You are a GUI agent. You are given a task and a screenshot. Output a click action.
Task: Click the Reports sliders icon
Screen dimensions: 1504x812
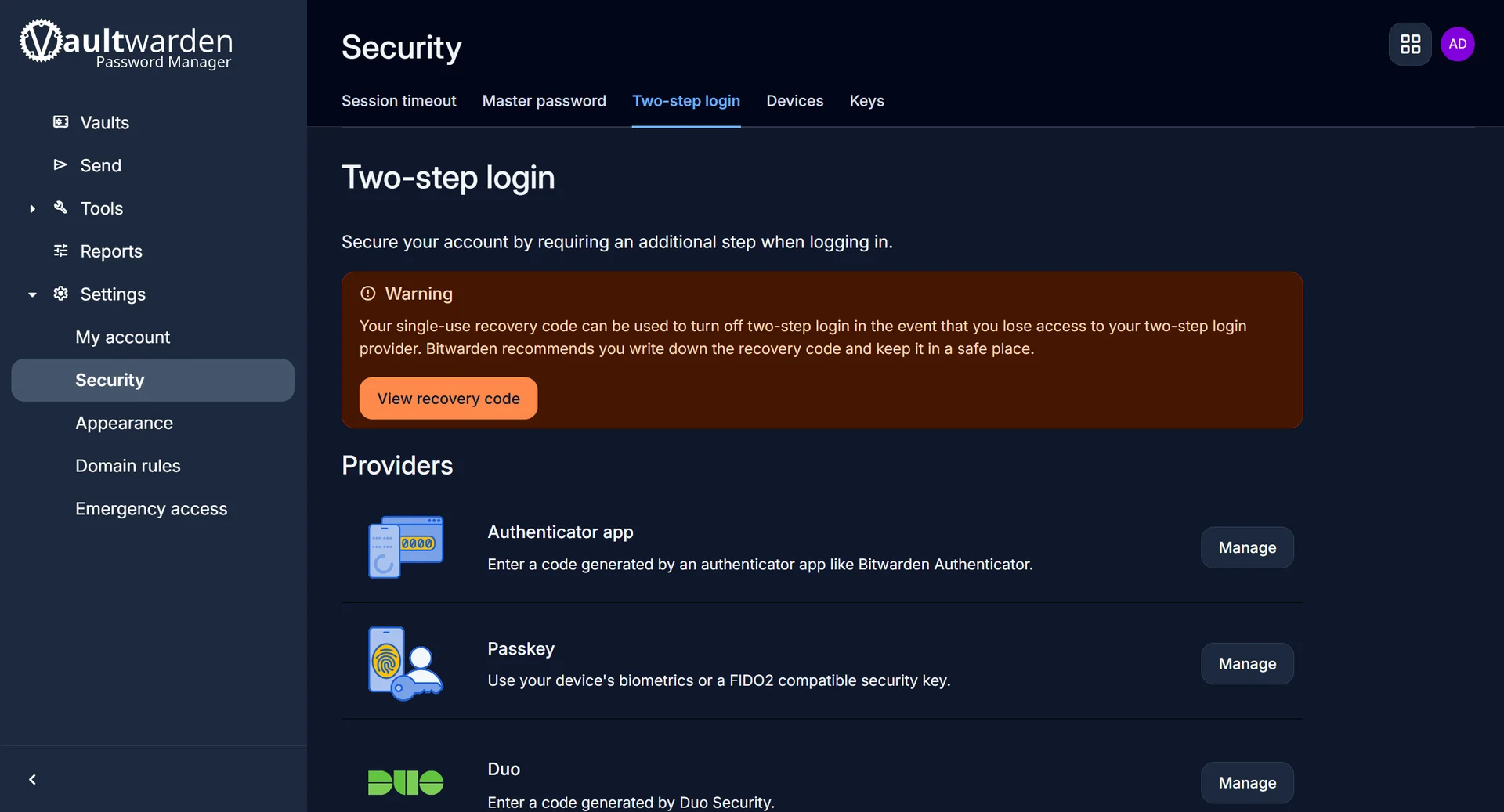pos(60,251)
